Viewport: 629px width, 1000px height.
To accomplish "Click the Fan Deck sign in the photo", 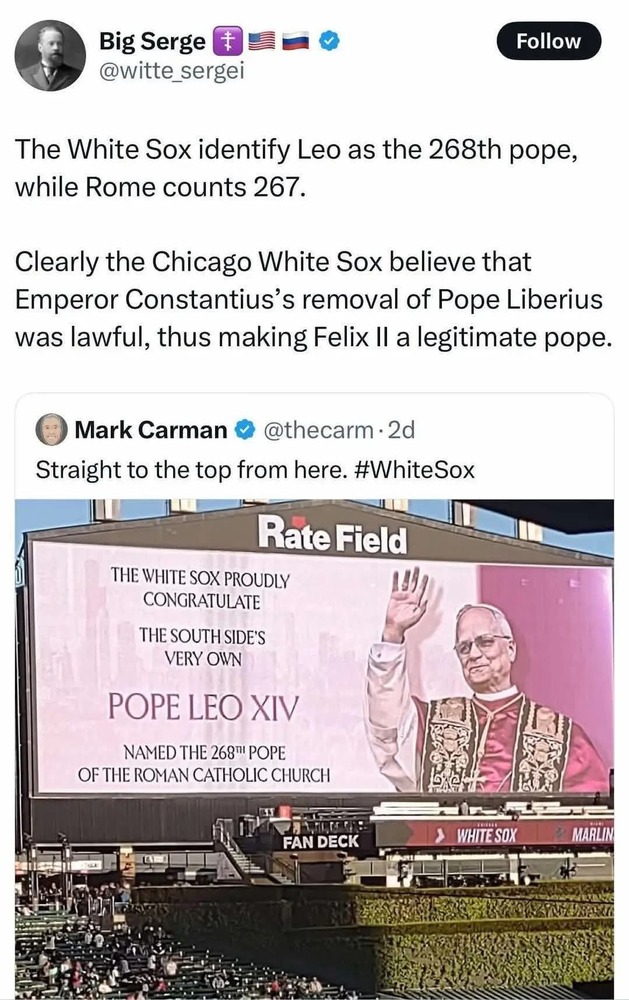I will pyautogui.click(x=321, y=841).
